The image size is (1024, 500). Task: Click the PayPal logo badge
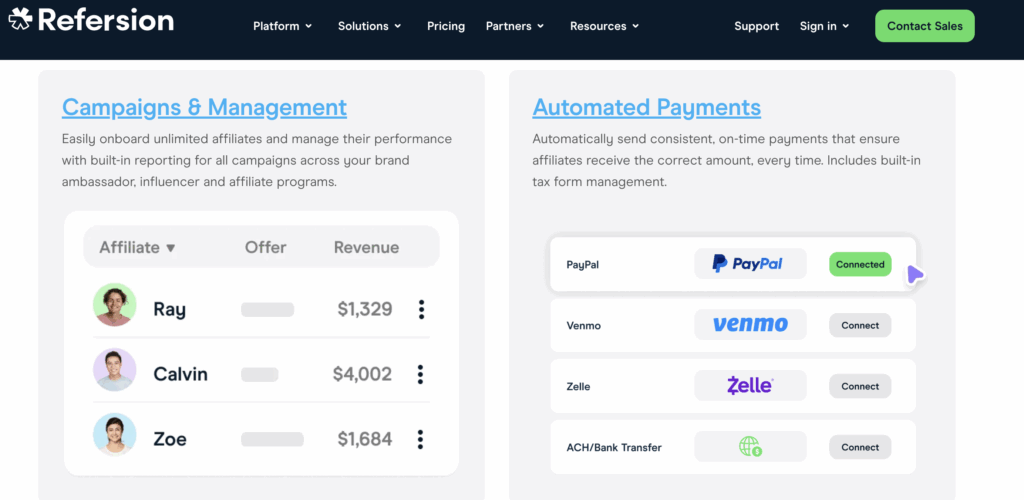click(x=750, y=264)
